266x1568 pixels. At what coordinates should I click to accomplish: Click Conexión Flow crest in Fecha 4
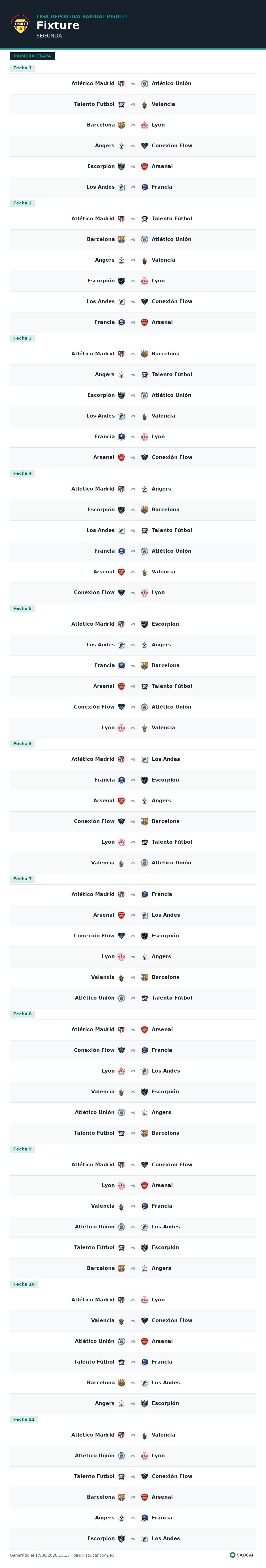[x=121, y=592]
